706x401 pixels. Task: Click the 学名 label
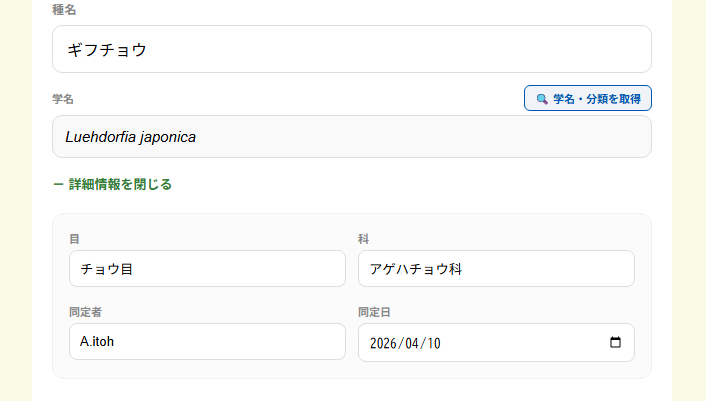coord(63,99)
